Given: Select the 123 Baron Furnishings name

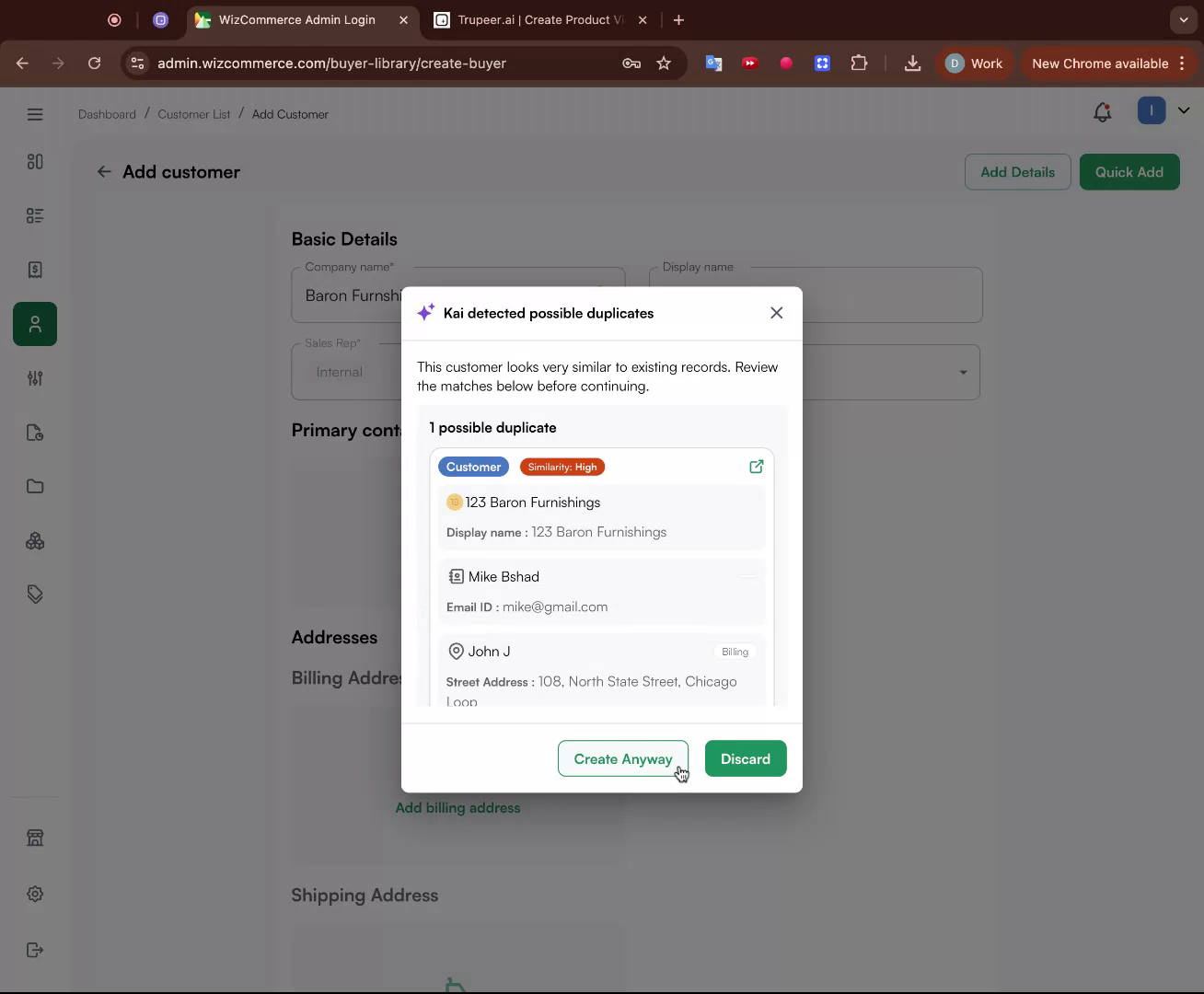Looking at the screenshot, I should [x=533, y=503].
